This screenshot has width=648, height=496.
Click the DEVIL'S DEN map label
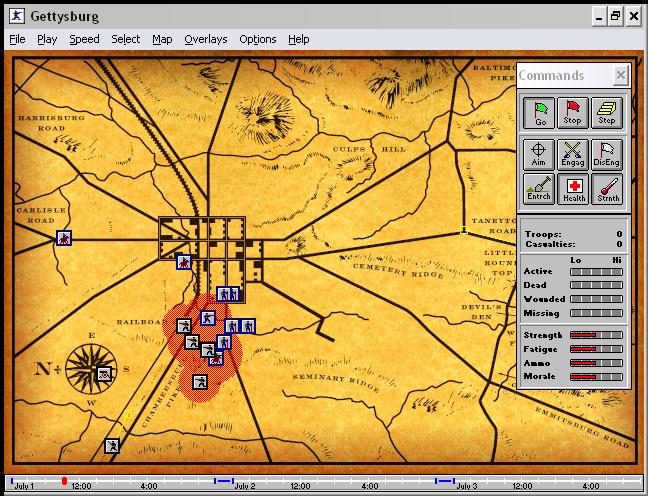coord(481,312)
